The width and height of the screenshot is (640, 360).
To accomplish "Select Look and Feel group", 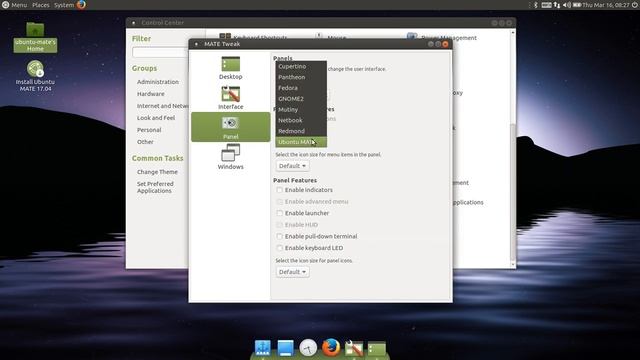I will pos(156,118).
